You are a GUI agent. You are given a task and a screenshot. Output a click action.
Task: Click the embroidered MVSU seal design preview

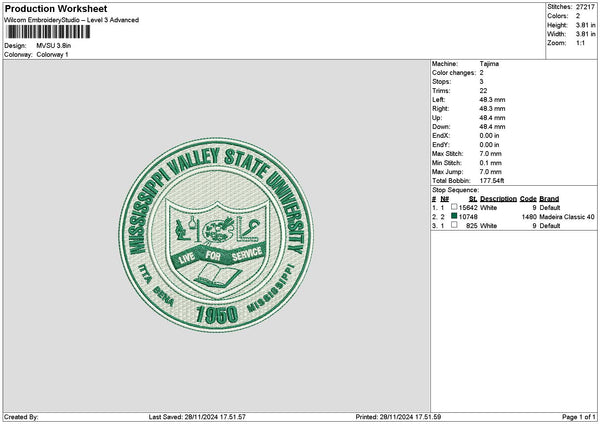click(x=216, y=235)
